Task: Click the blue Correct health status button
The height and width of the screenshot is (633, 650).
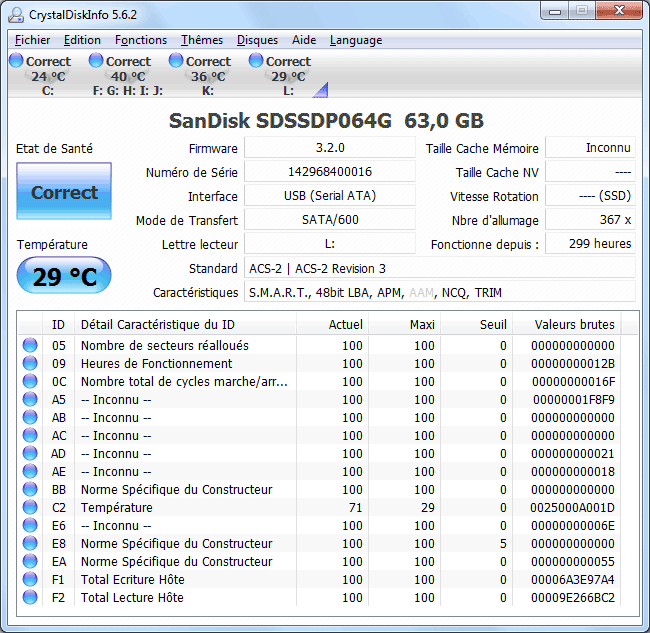Action: [x=64, y=191]
